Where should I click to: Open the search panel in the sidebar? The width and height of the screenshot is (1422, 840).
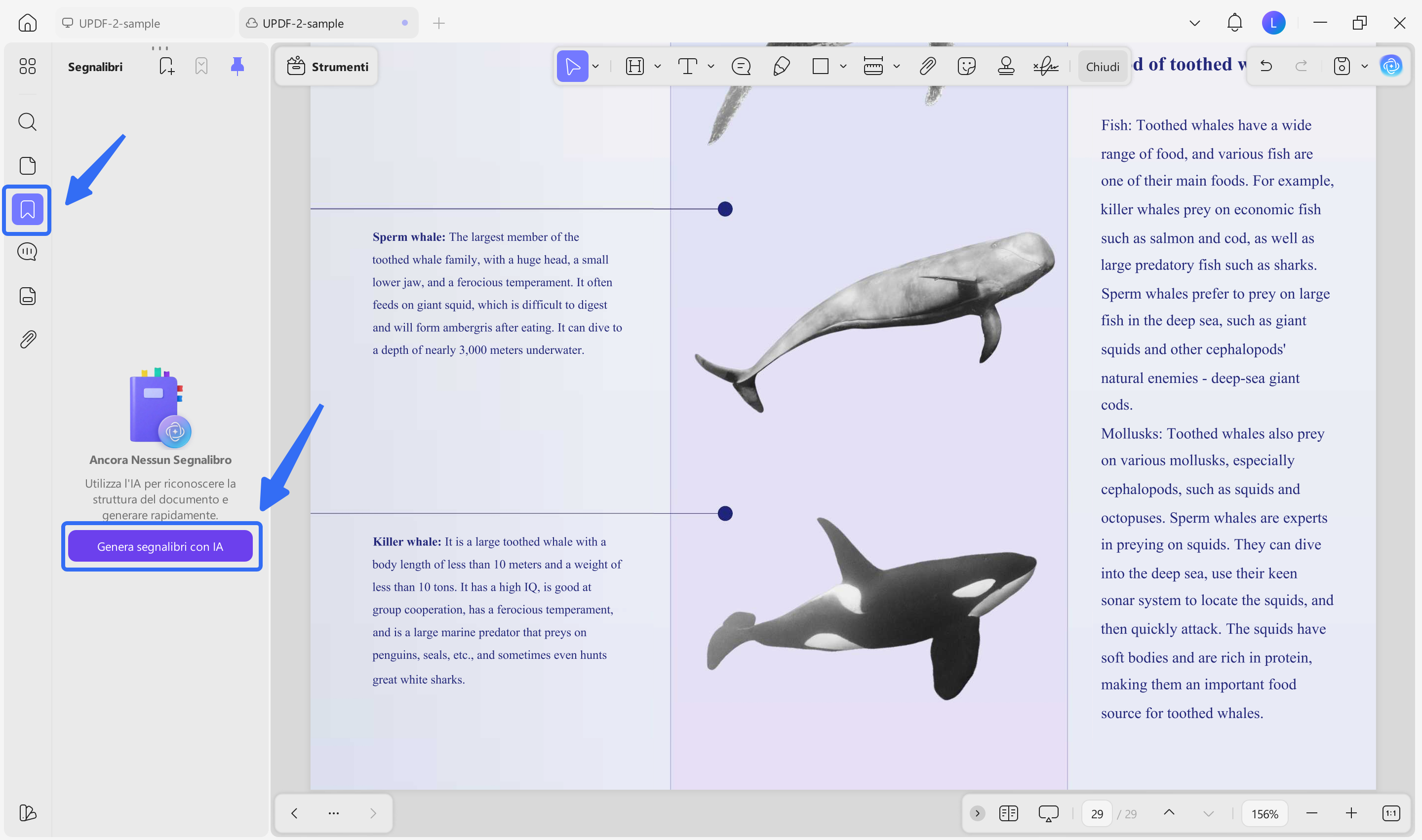(27, 122)
